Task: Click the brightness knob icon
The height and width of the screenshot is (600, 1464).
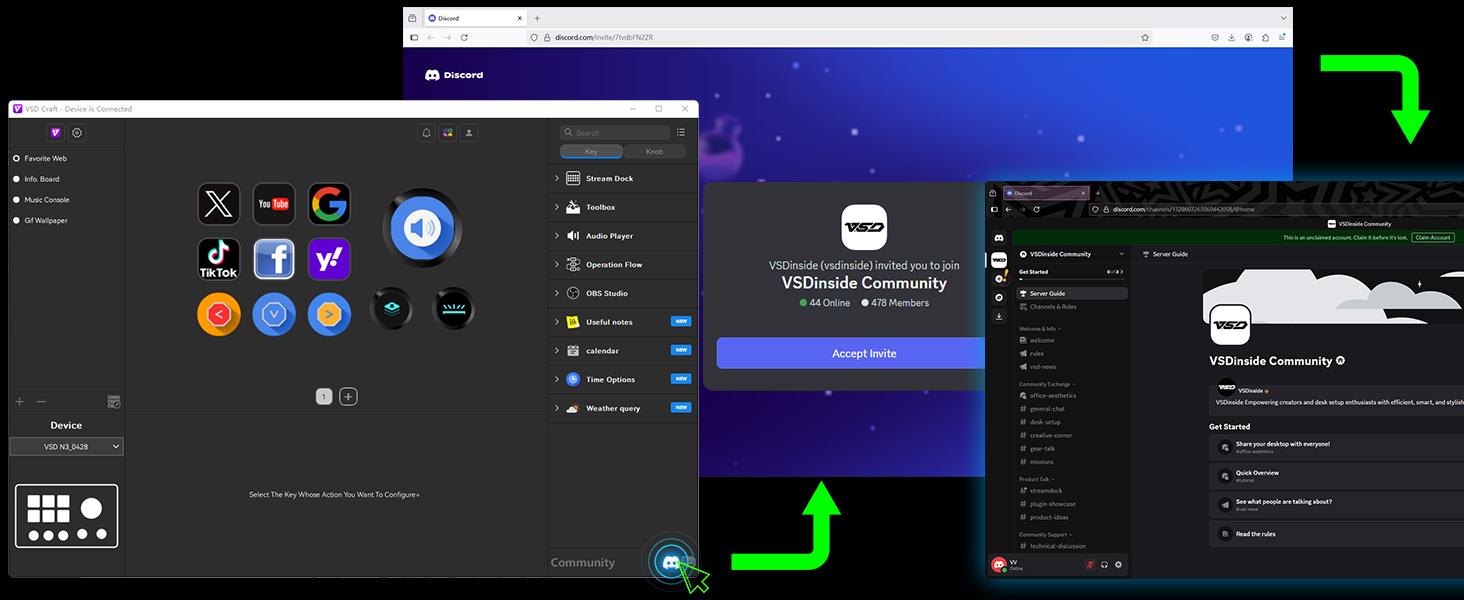Action: coord(454,309)
